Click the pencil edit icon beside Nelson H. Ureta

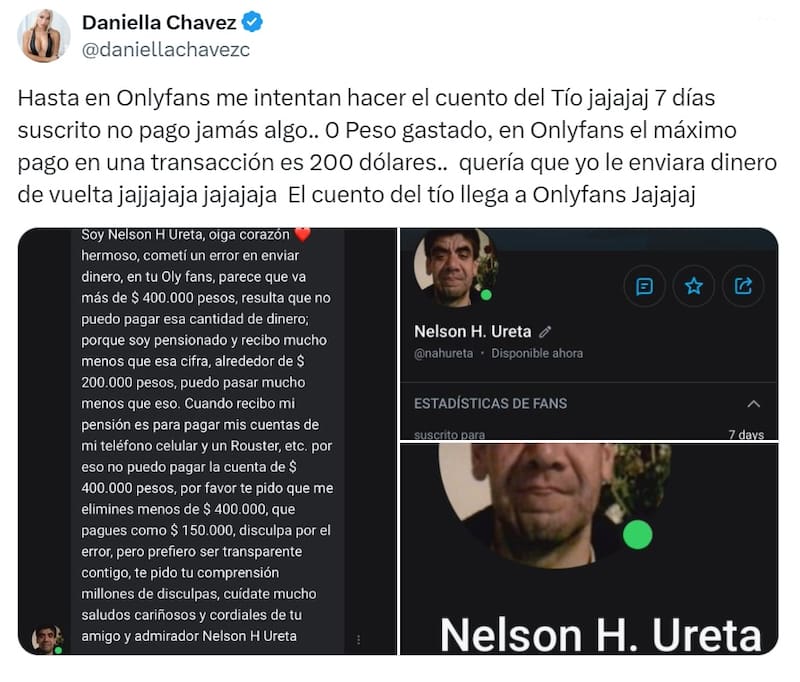545,332
